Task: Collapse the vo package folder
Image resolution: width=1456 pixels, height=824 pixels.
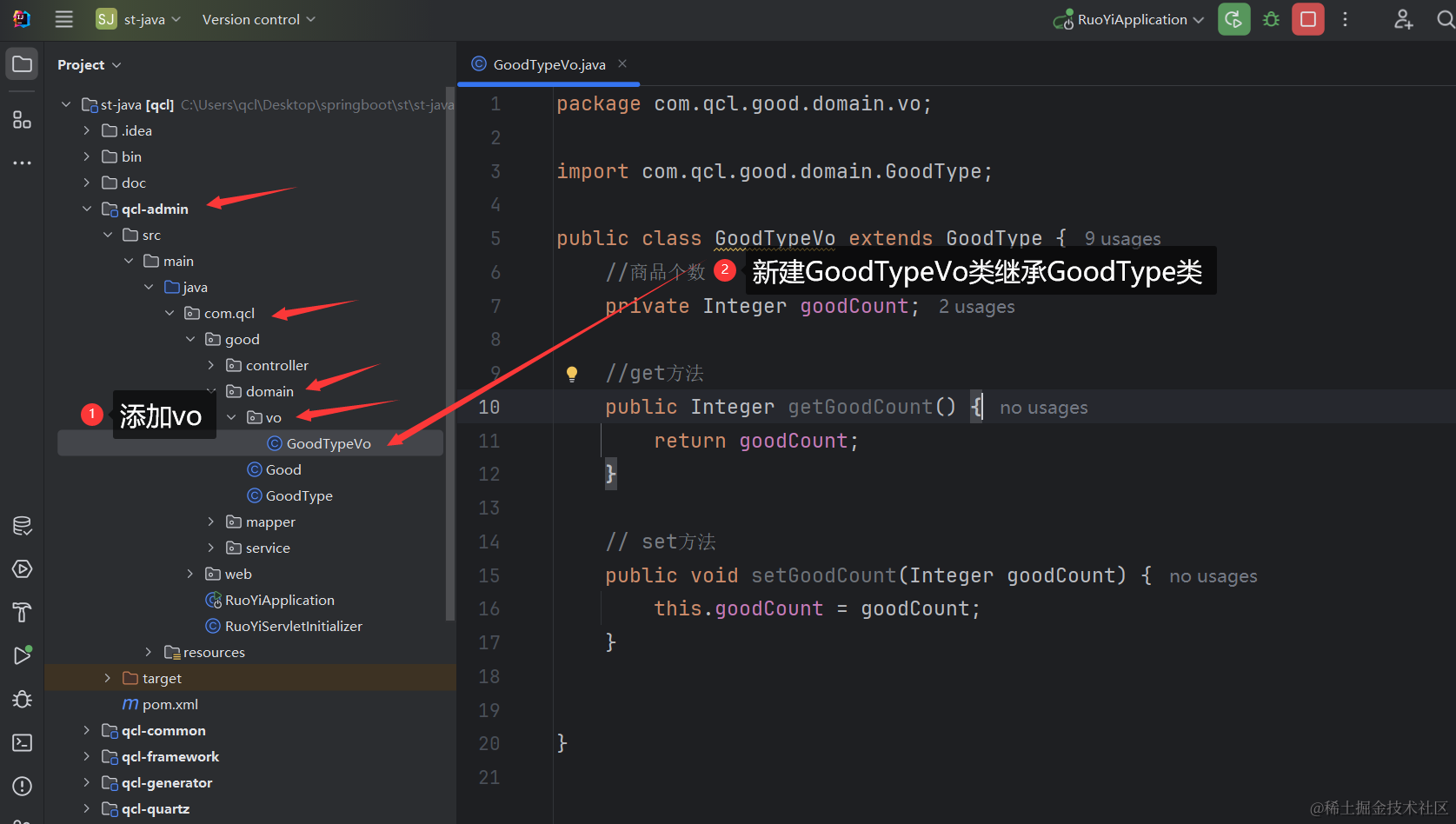Action: [x=231, y=417]
